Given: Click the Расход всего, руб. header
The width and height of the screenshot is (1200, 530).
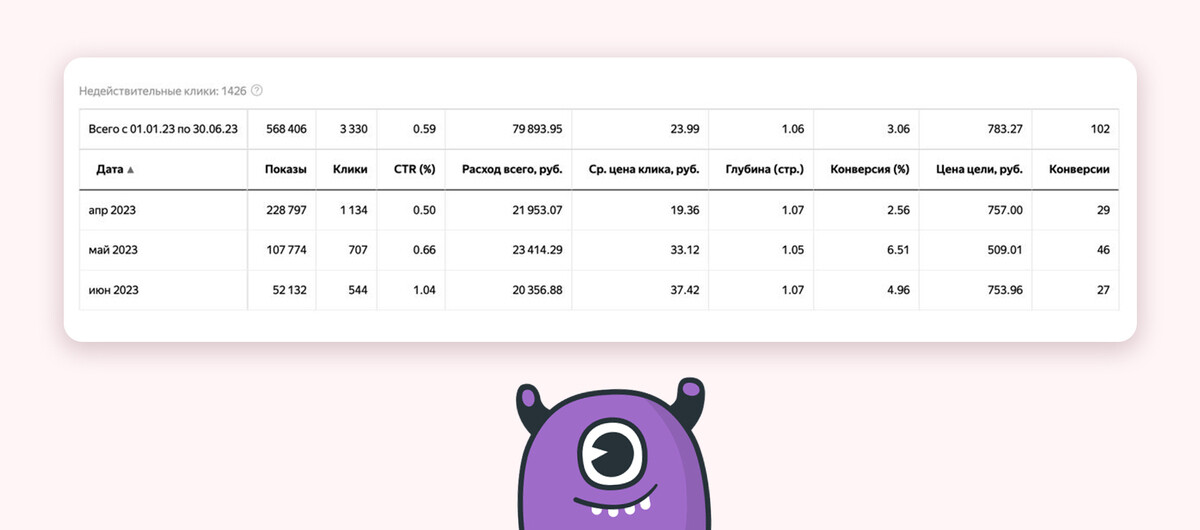Looking at the screenshot, I should pyautogui.click(x=512, y=169).
